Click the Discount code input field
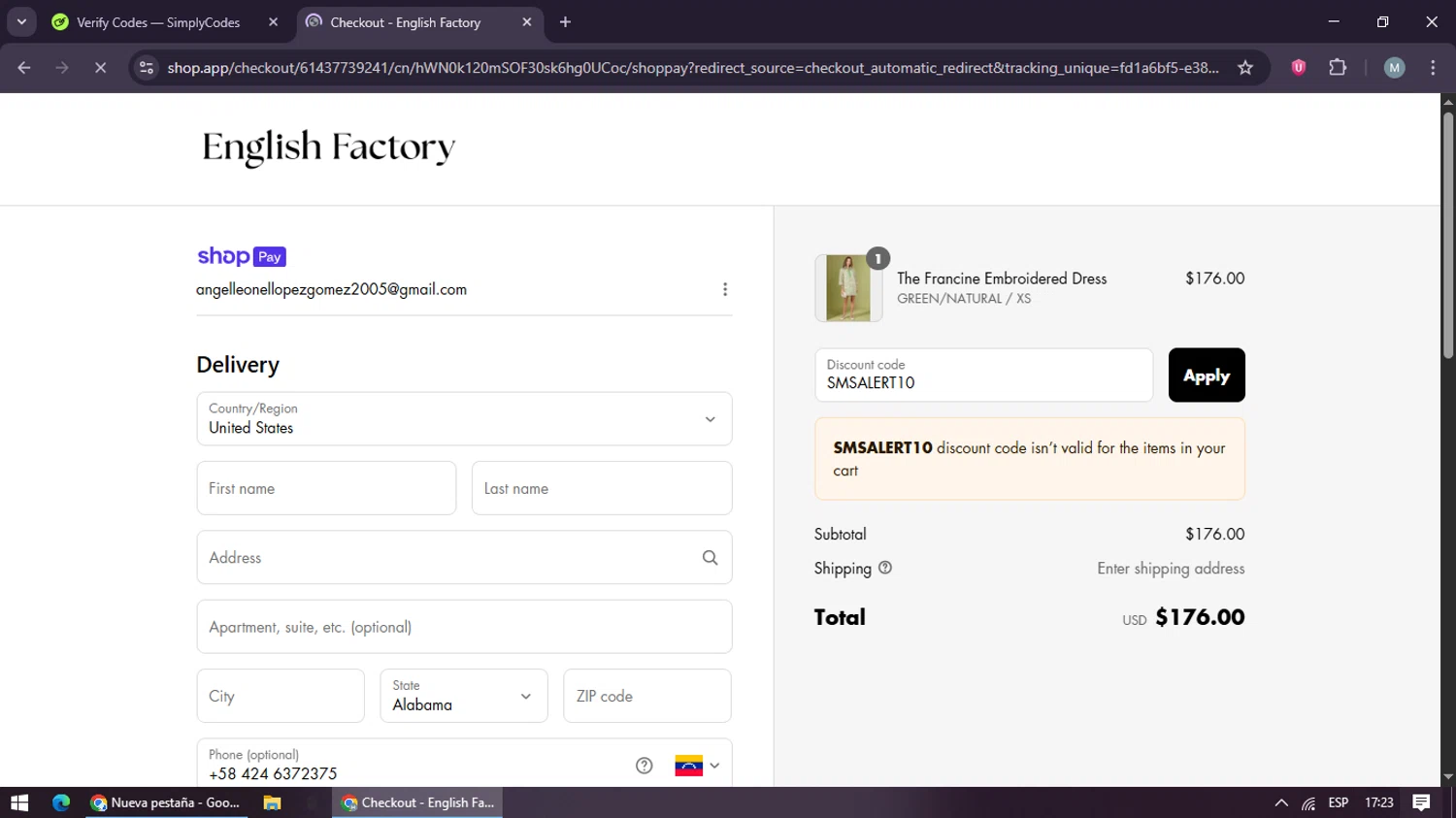The image size is (1456, 818). tap(984, 375)
